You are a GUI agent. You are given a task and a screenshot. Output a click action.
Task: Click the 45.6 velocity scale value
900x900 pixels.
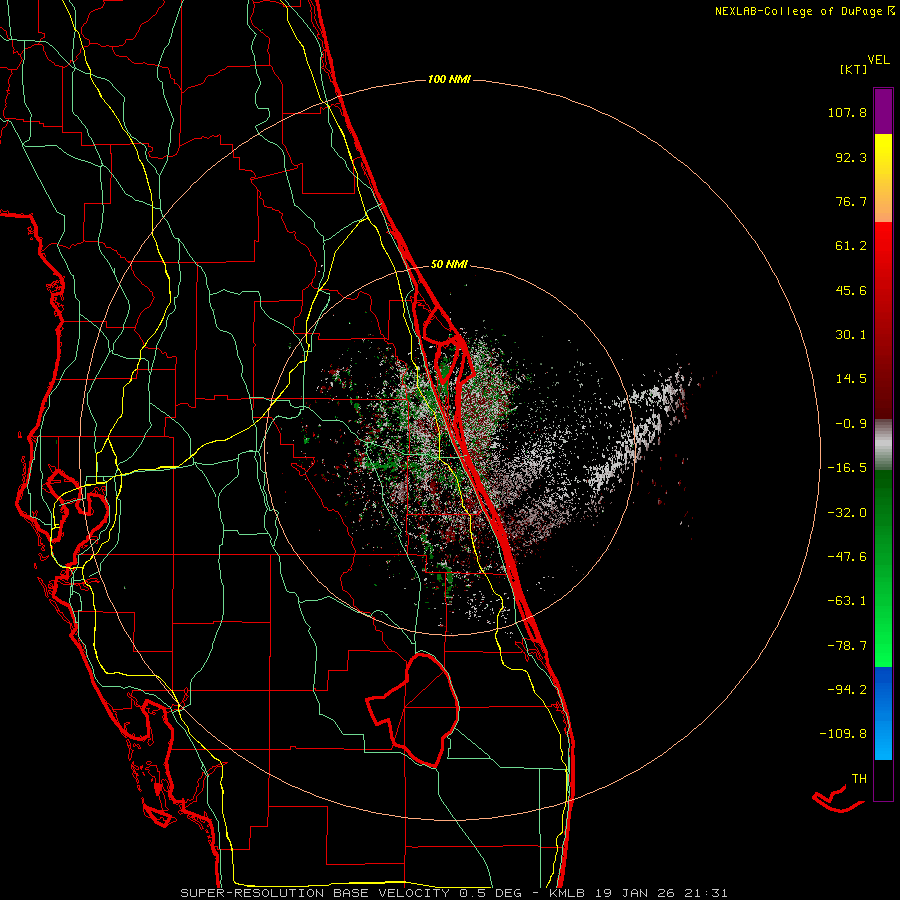pyautogui.click(x=851, y=290)
